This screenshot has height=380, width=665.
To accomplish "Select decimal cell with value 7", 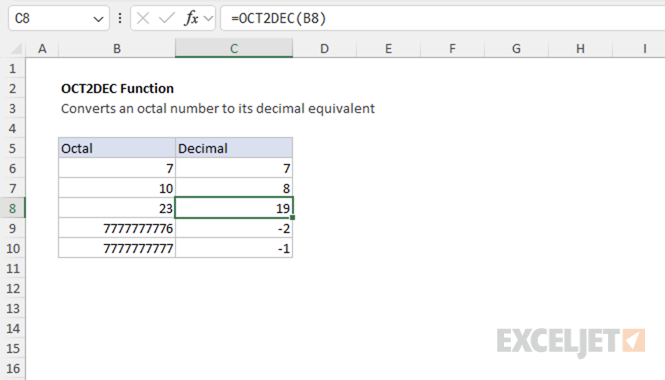I will tap(234, 168).
